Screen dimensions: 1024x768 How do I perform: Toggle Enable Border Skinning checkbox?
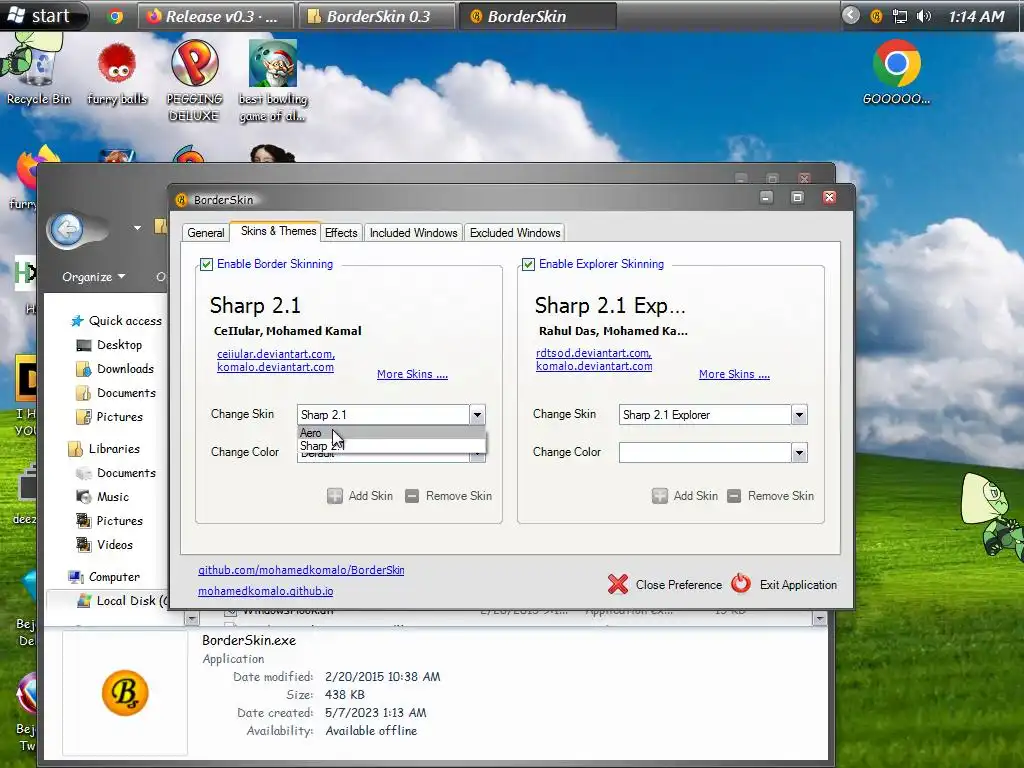click(206, 264)
